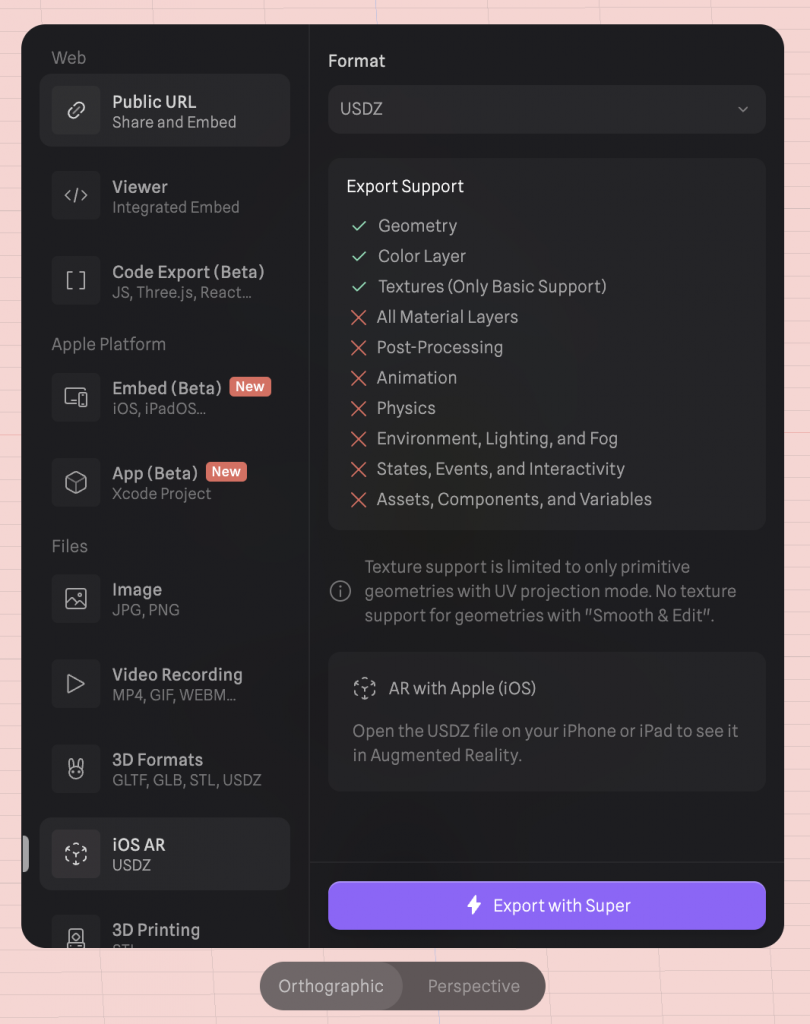Click the AR with Apple (iOS) heading
The width and height of the screenshot is (810, 1024).
tap(462, 688)
